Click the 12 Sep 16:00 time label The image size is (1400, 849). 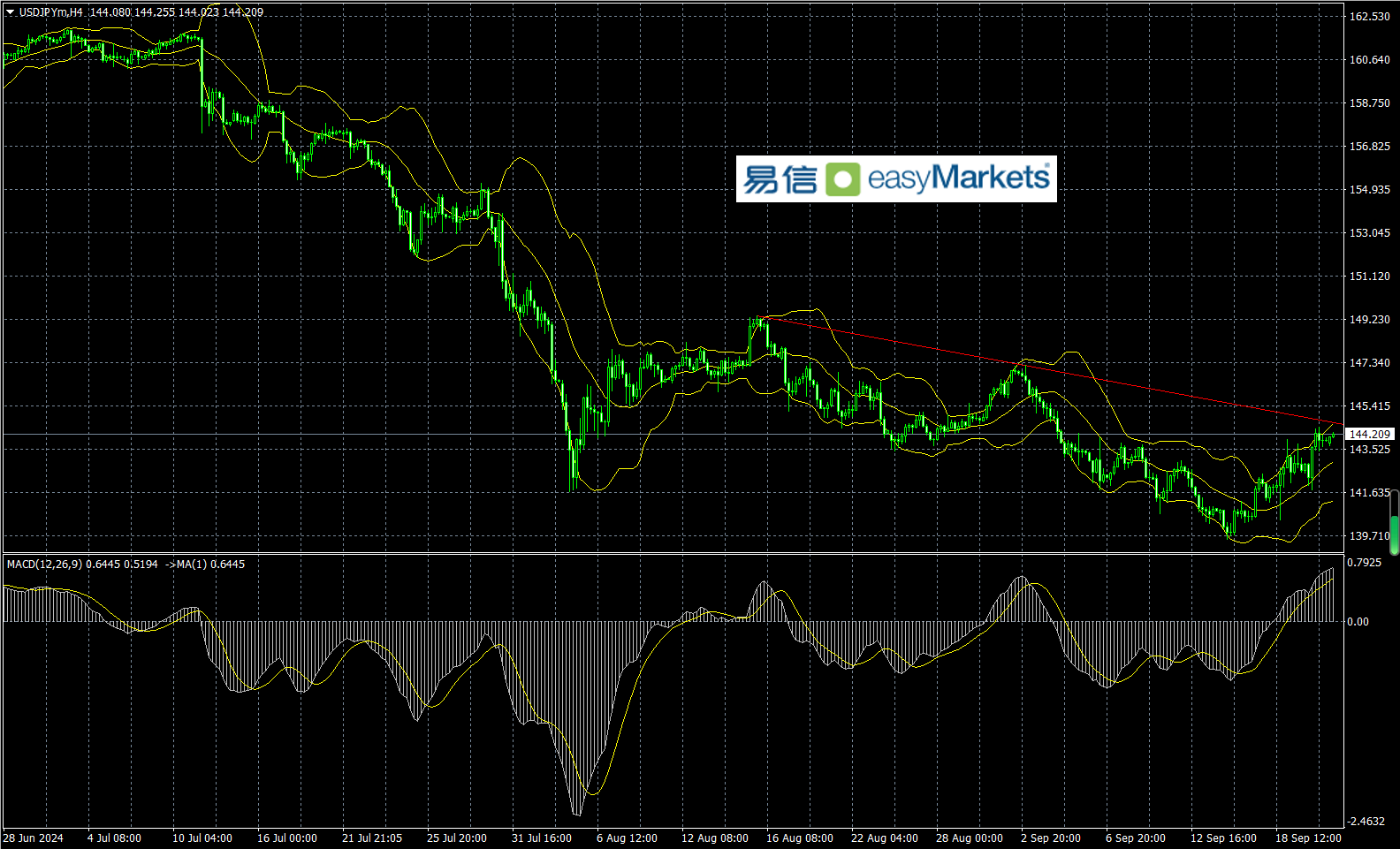pyautogui.click(x=1223, y=838)
